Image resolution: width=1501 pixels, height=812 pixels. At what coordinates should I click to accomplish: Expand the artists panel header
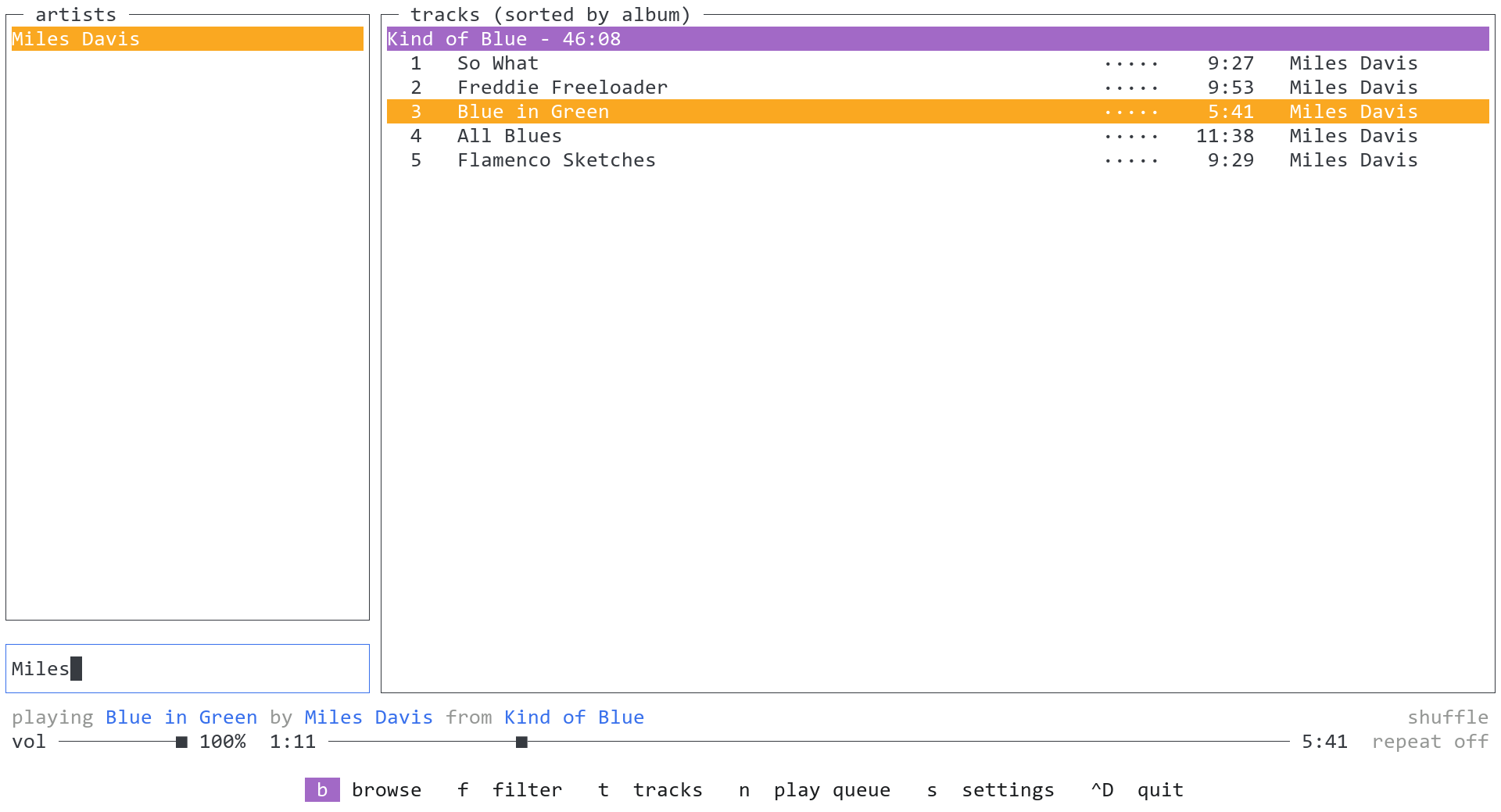pyautogui.click(x=77, y=14)
